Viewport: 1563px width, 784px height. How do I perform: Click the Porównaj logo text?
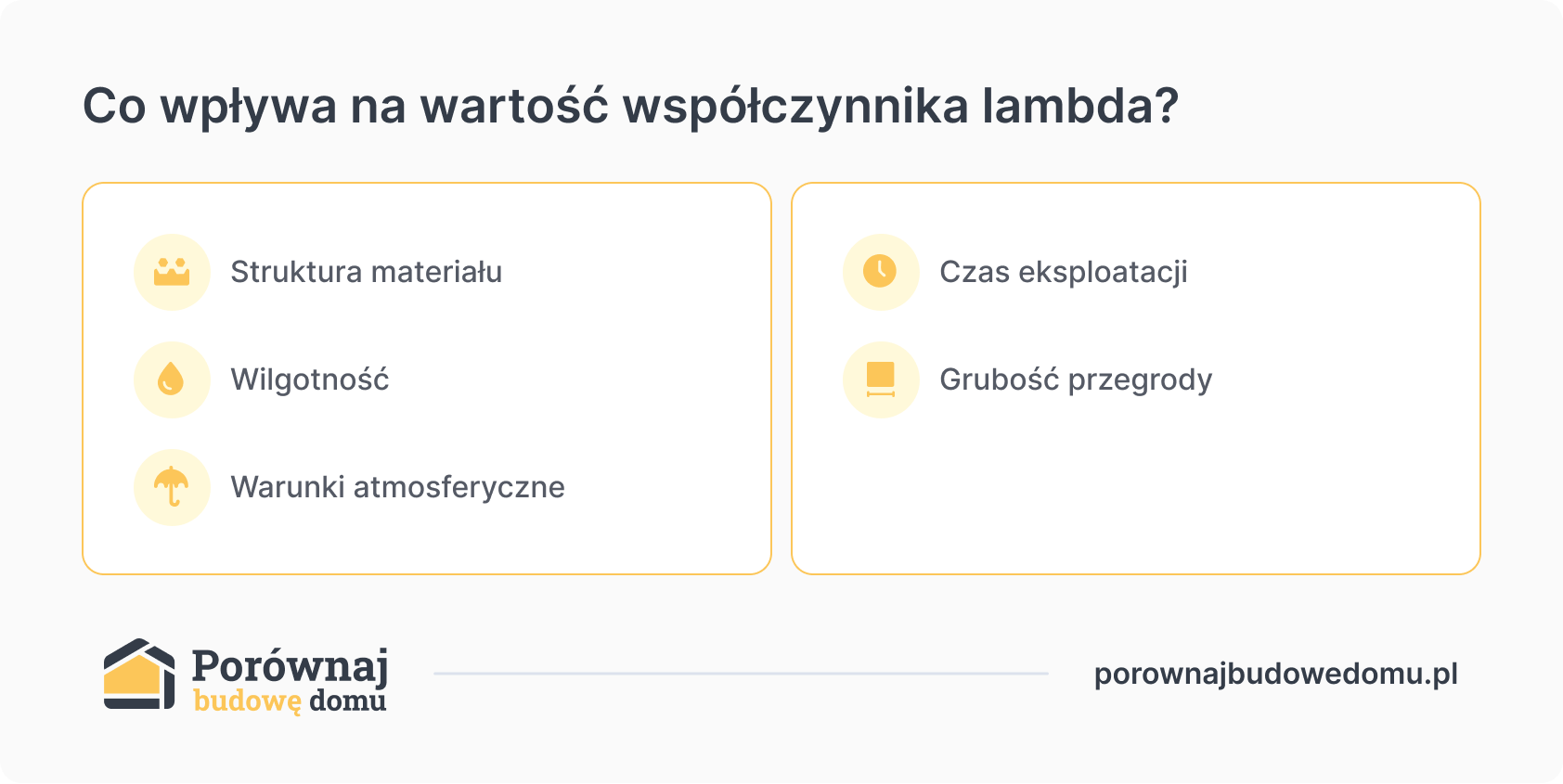point(290,667)
